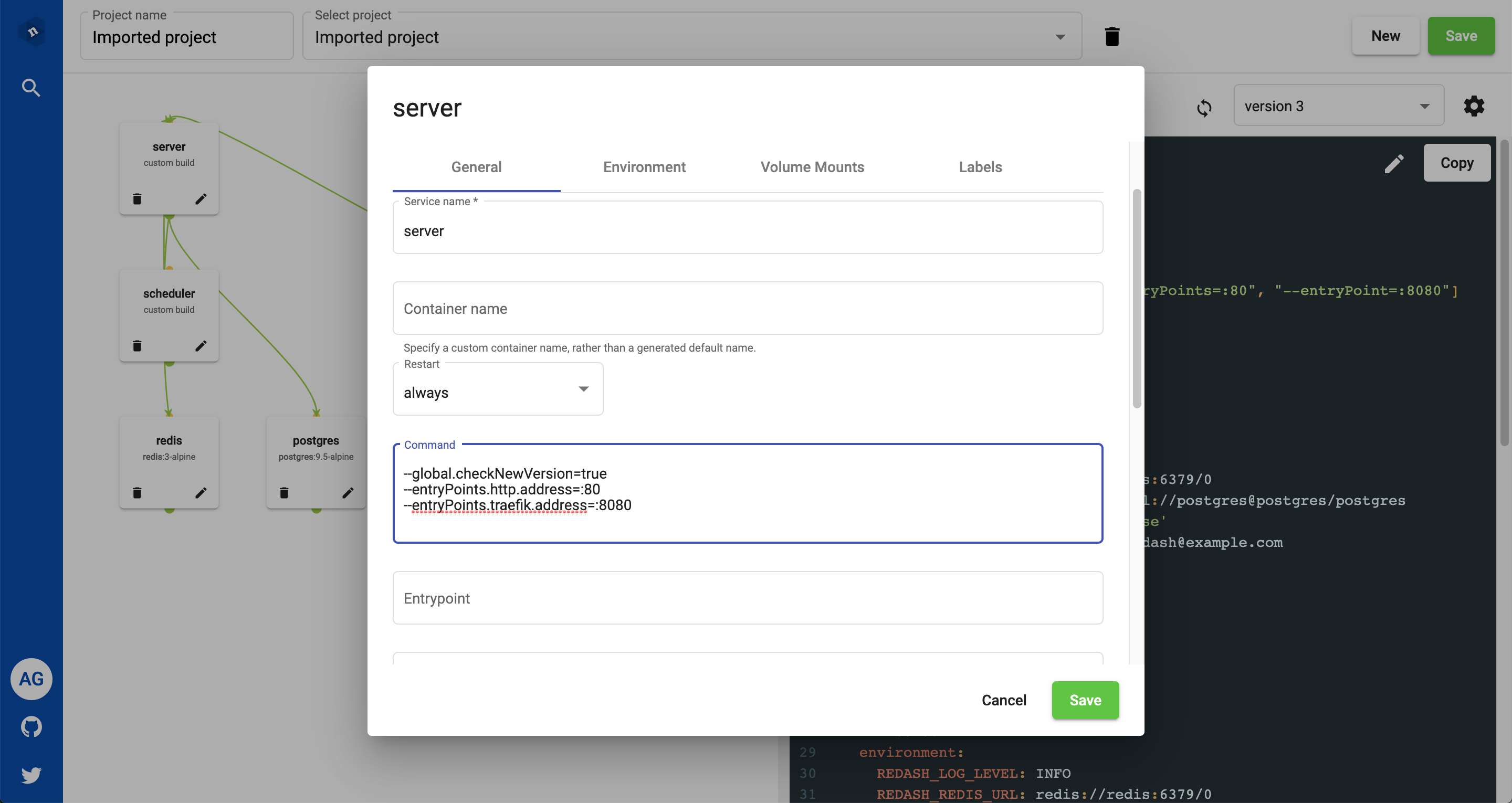Edit the postgres service node
The height and width of the screenshot is (803, 1512).
(x=348, y=492)
